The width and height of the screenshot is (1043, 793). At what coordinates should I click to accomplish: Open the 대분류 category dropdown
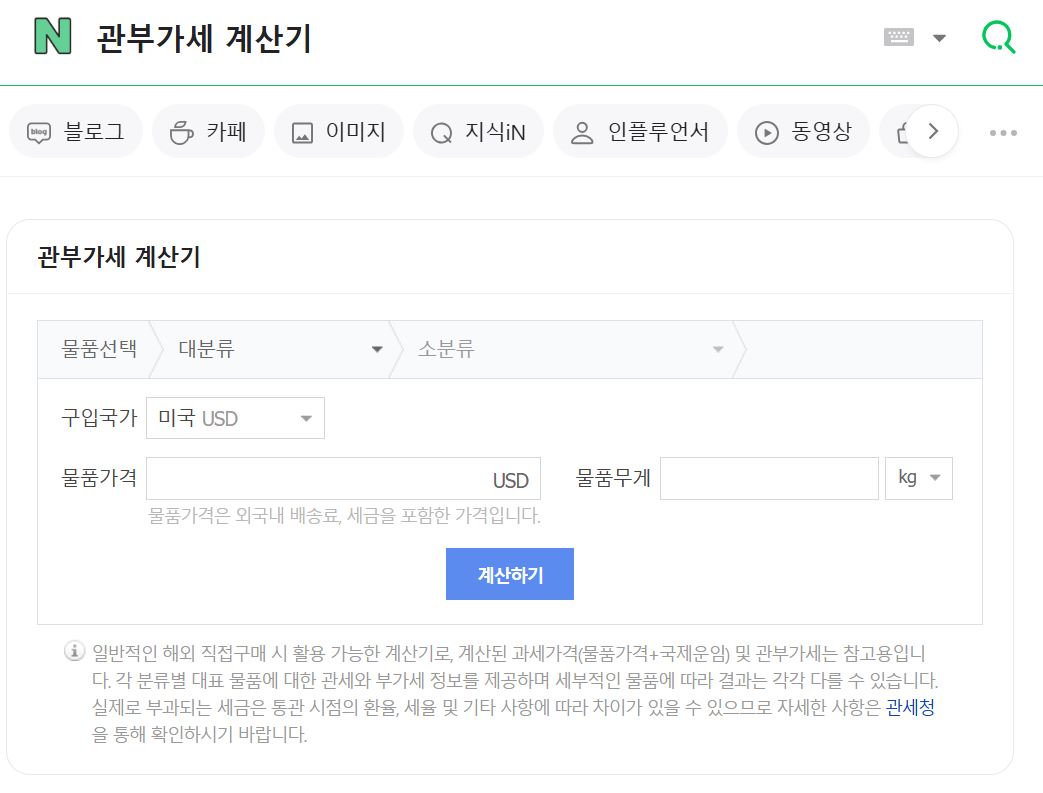(x=280, y=348)
